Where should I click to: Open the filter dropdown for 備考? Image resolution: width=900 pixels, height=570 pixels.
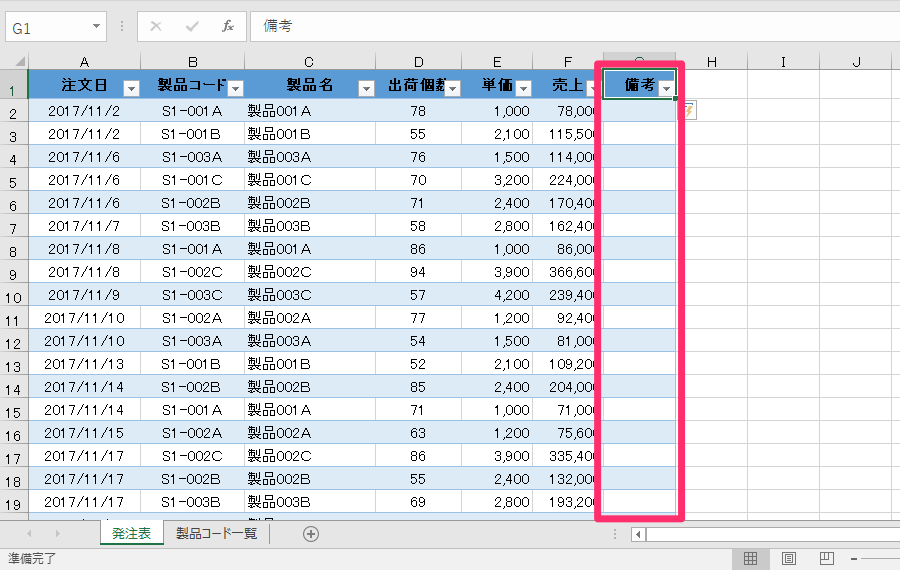(666, 88)
